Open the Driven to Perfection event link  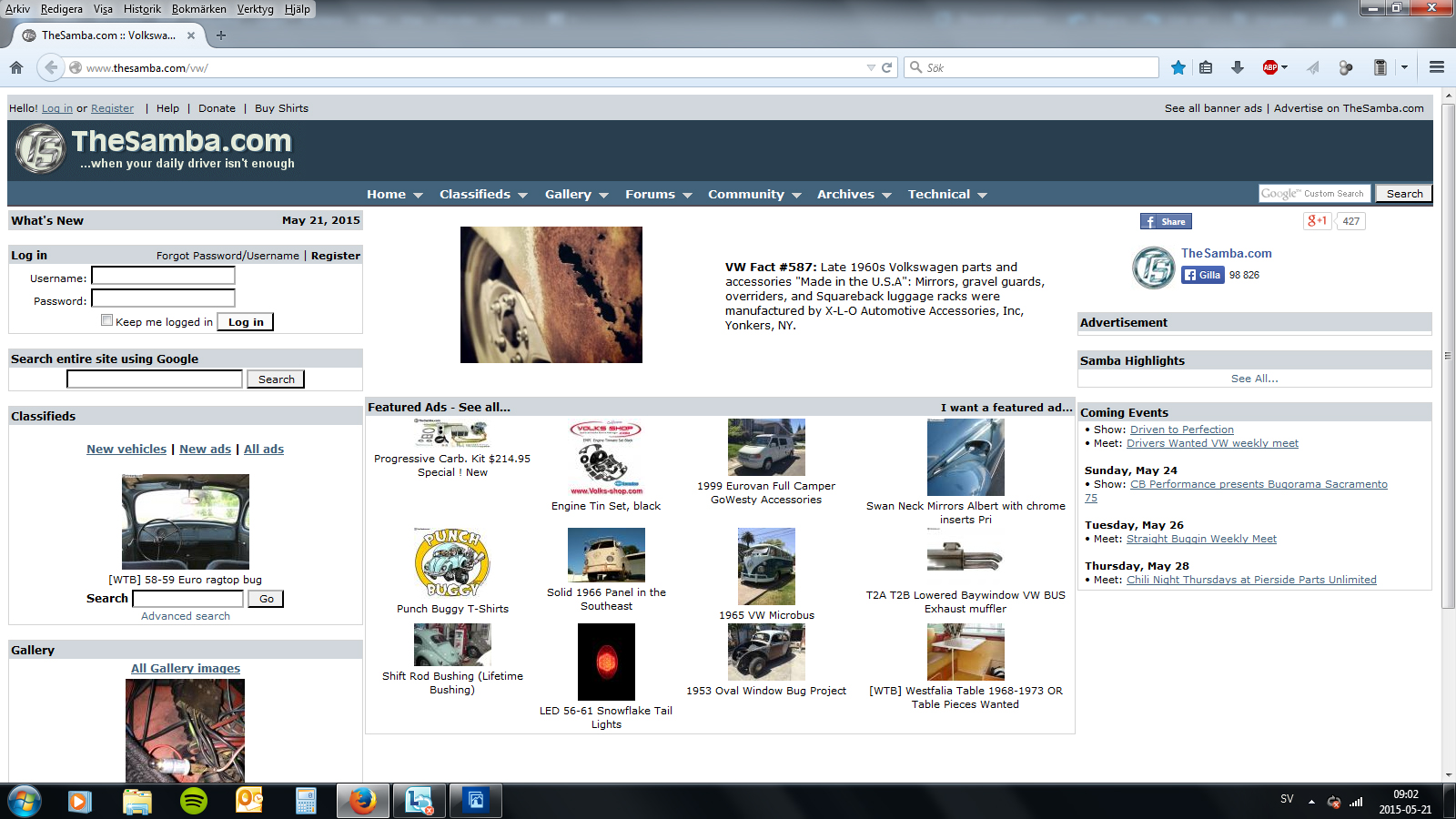tap(1181, 430)
